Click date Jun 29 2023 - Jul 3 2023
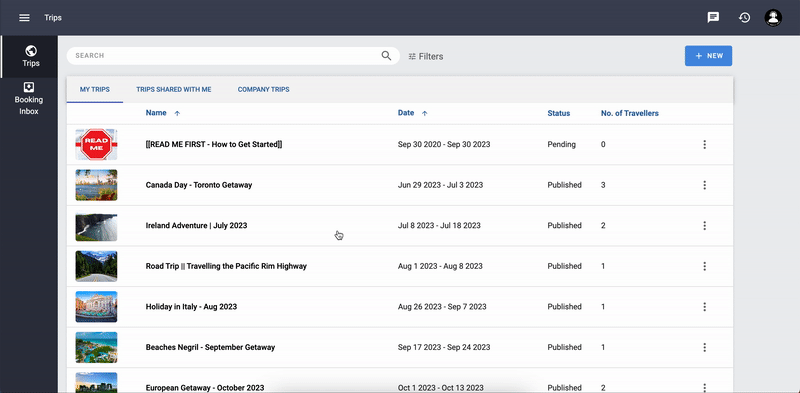Image resolution: width=800 pixels, height=393 pixels. pyautogui.click(x=440, y=185)
